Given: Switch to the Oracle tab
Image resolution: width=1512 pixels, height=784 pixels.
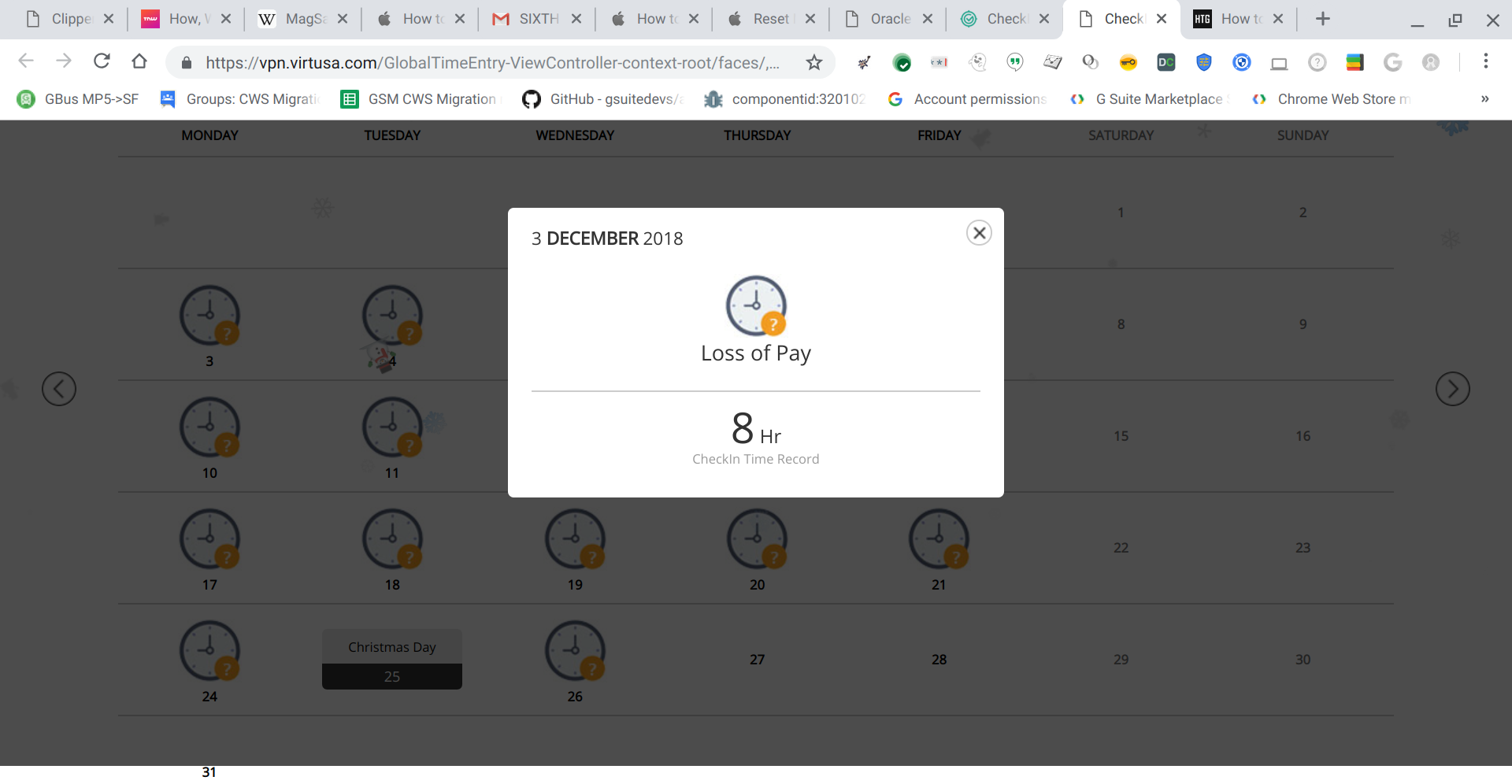Looking at the screenshot, I should pos(886,19).
